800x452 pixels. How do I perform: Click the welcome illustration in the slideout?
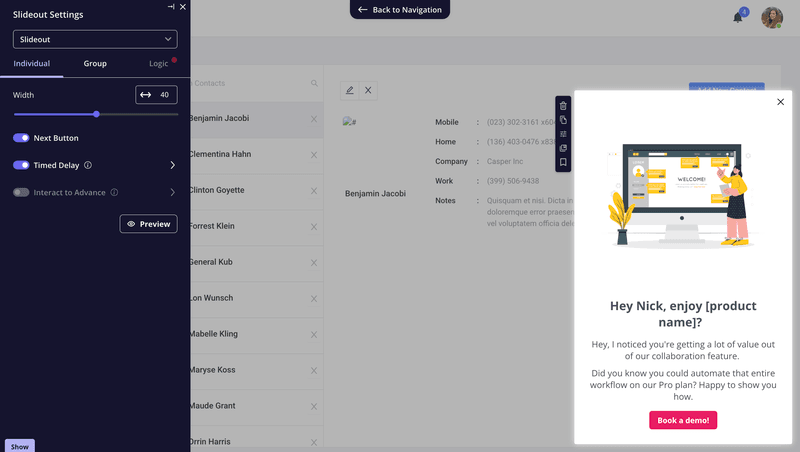683,195
